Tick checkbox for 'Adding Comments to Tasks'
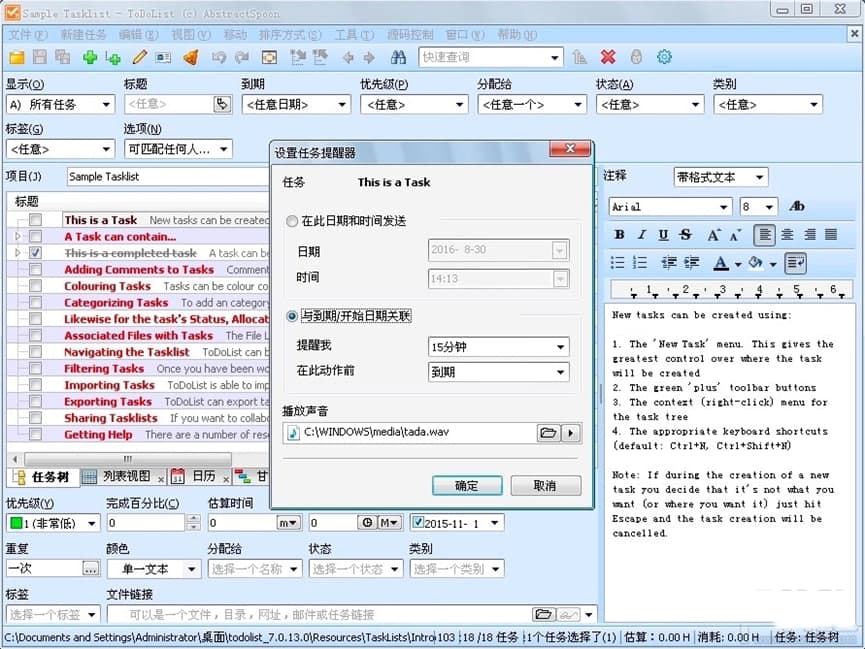 (35, 269)
